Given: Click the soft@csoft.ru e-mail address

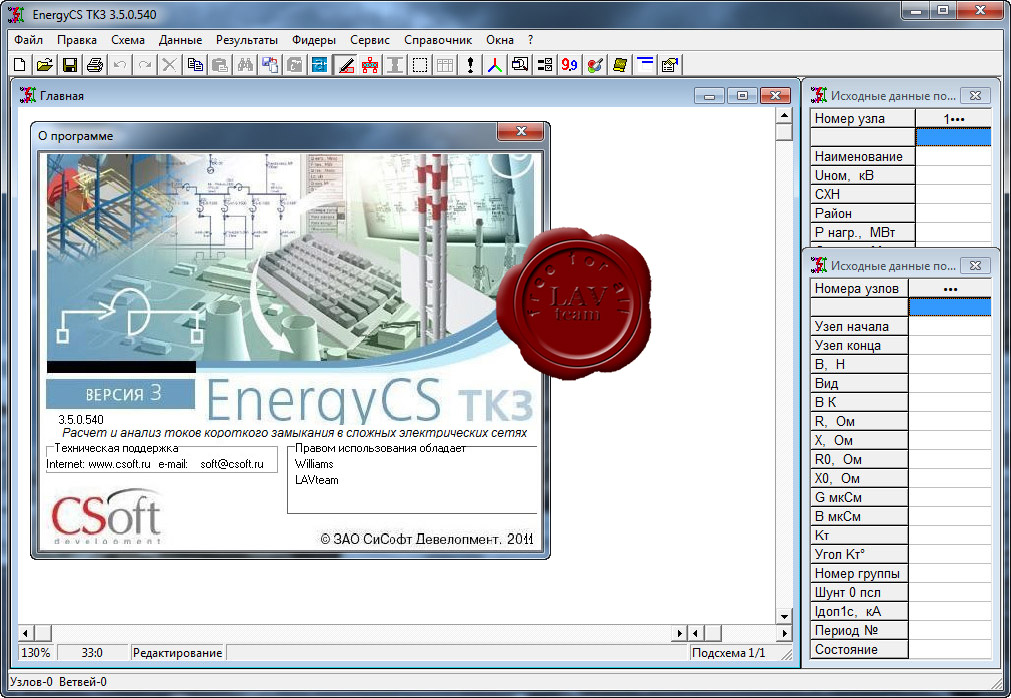Looking at the screenshot, I should (232, 464).
